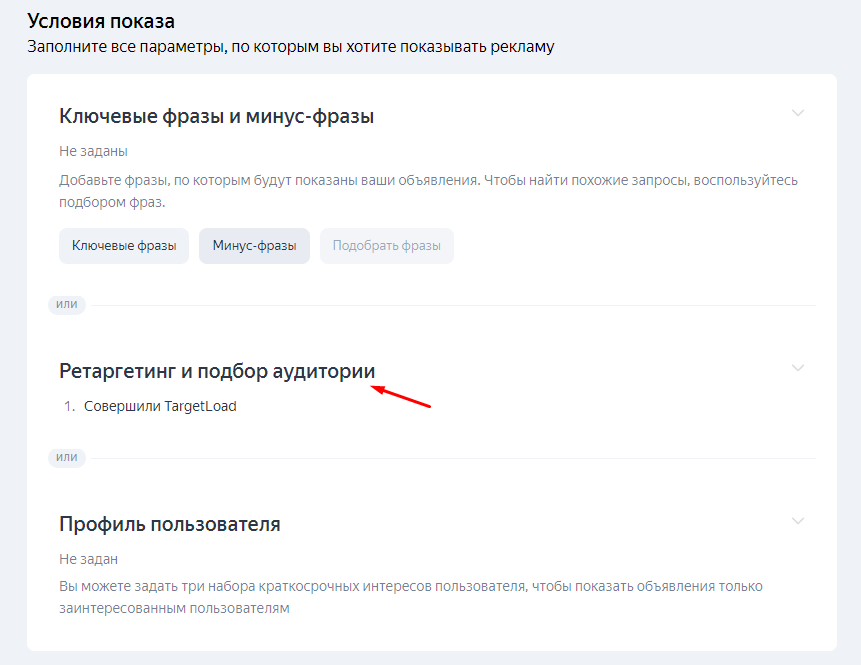Expand the retargeting section chevron
Viewport: 861px width, 665px height.
pos(797,368)
